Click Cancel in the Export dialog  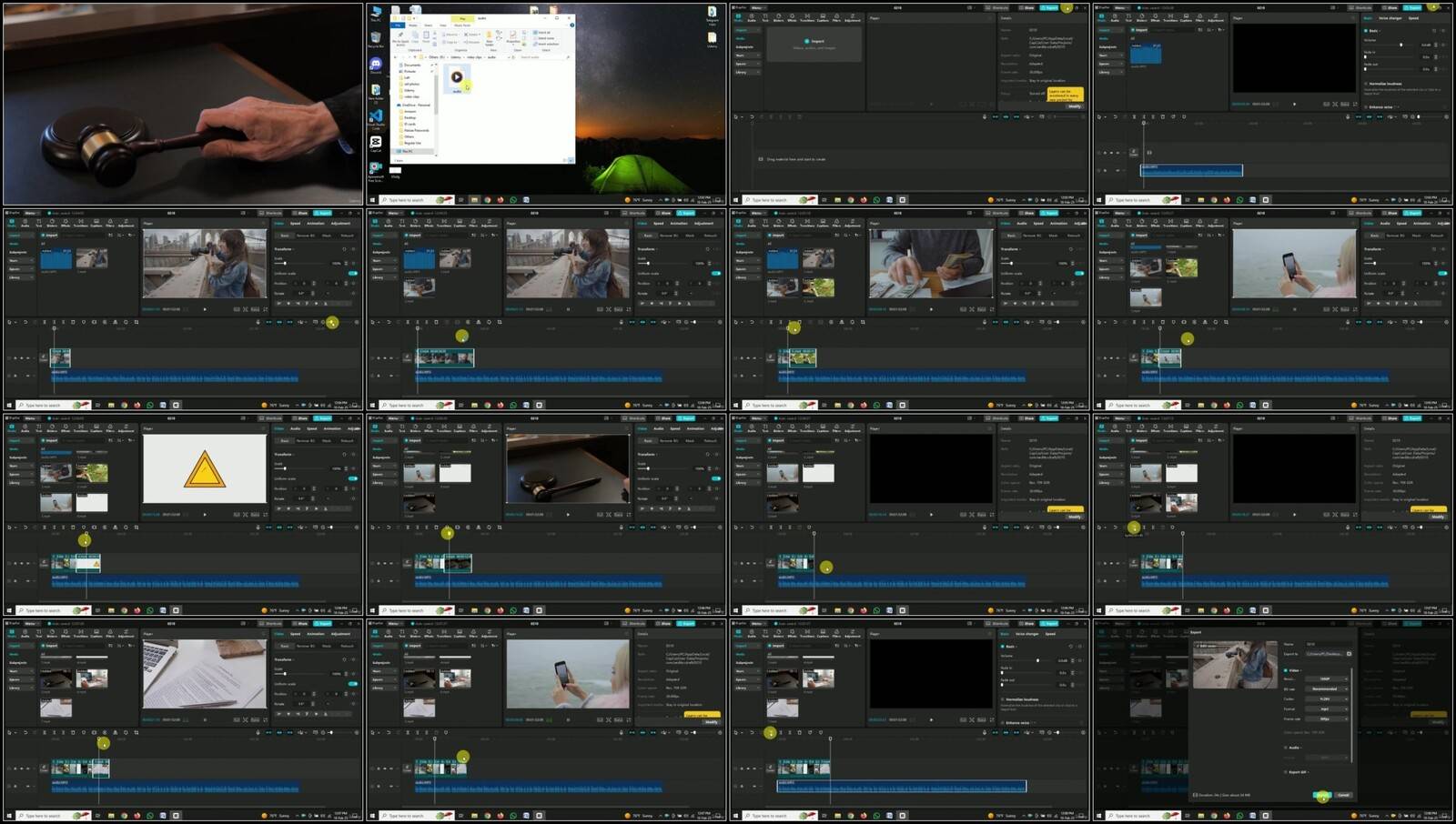[x=1343, y=795]
